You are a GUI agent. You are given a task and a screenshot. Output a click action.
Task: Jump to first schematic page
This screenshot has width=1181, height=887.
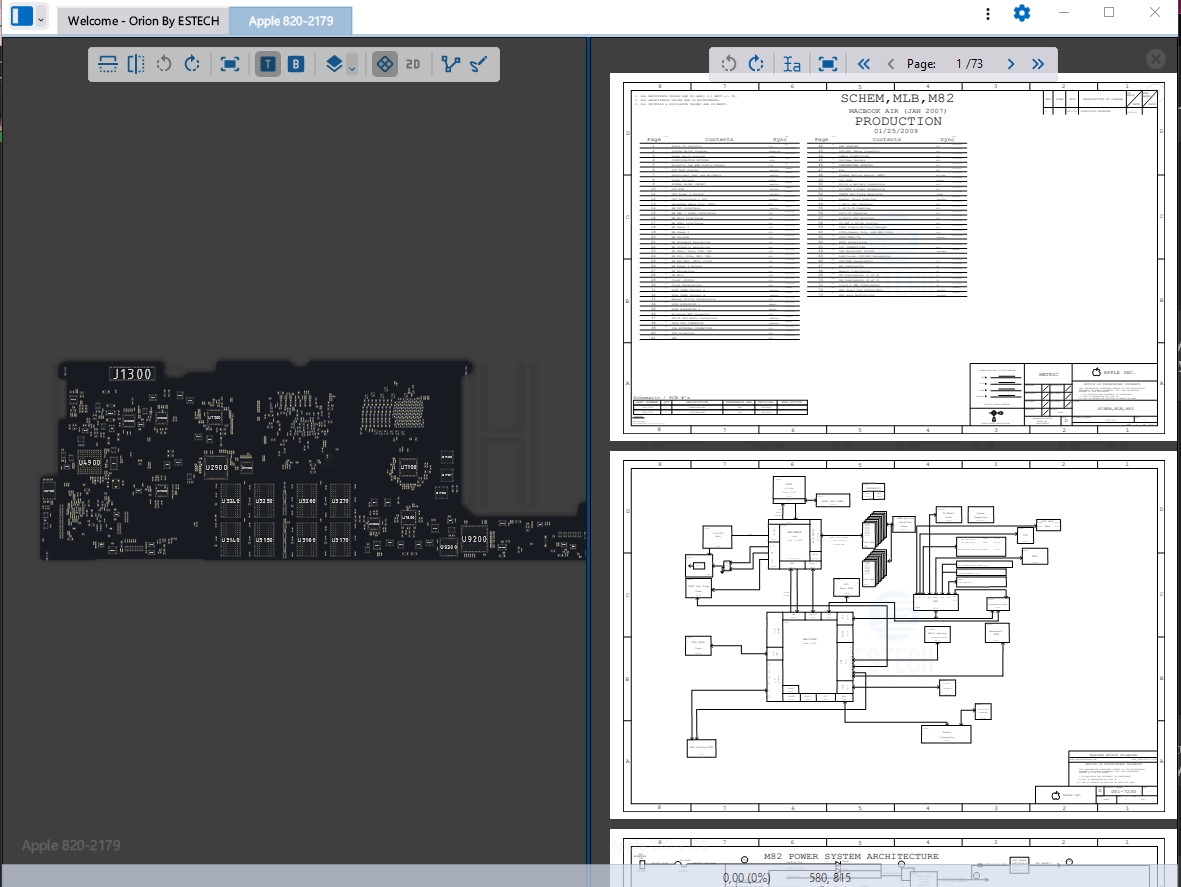863,64
